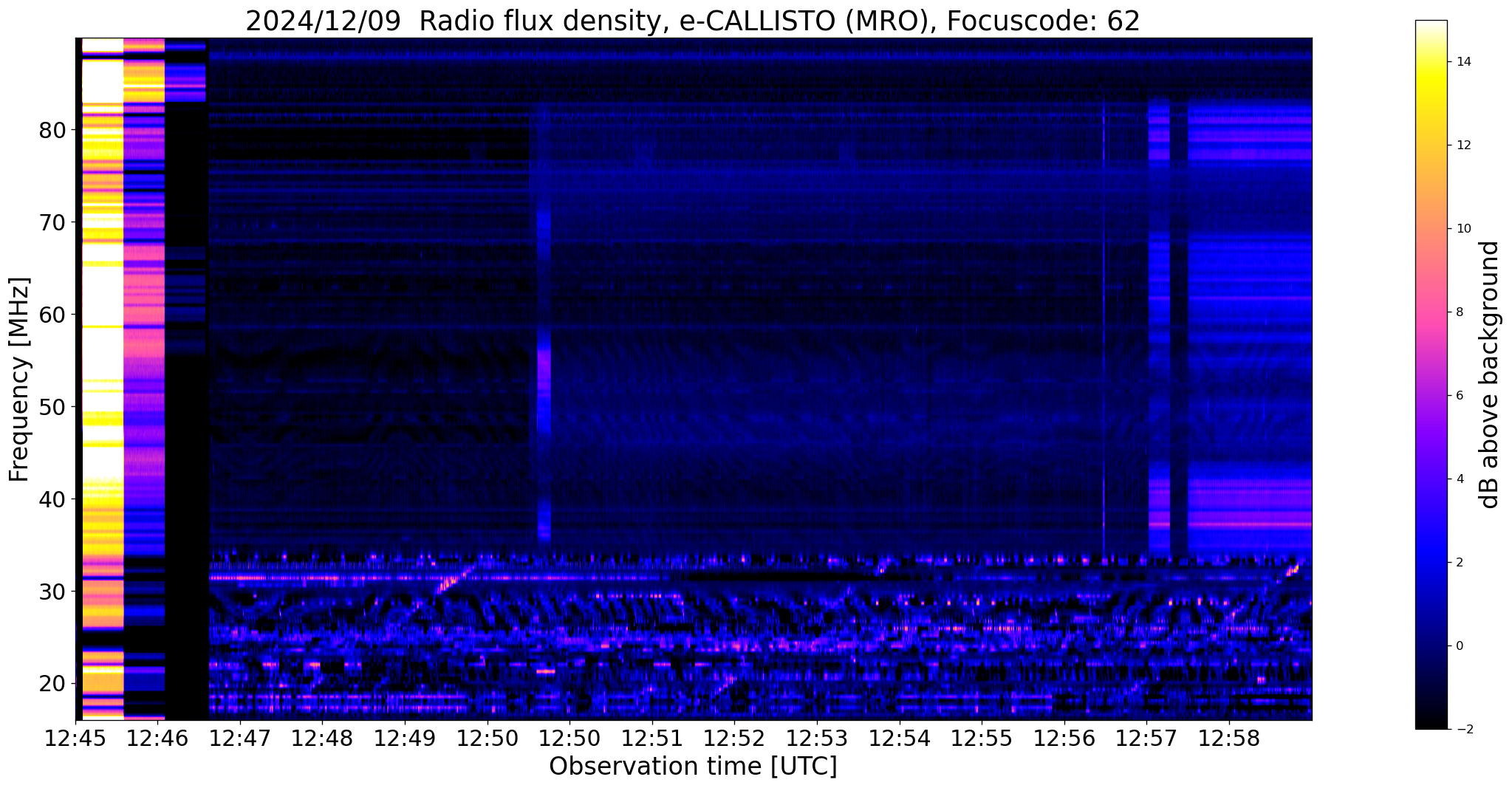Click the 12:54 time tick label

(899, 739)
